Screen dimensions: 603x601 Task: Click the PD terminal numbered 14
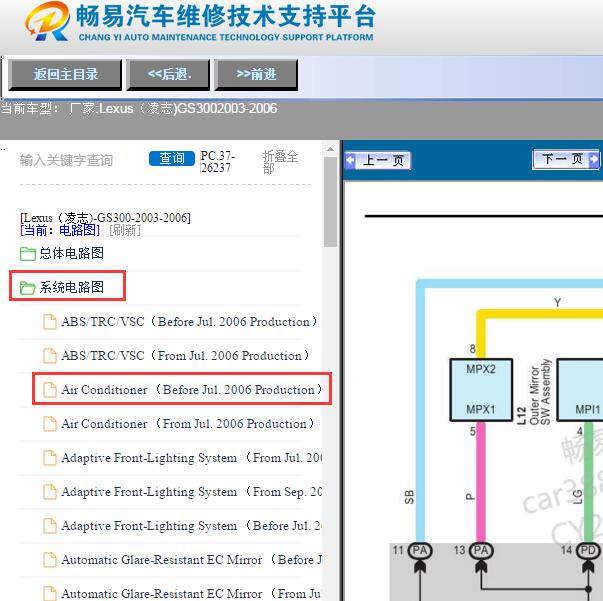coord(588,551)
